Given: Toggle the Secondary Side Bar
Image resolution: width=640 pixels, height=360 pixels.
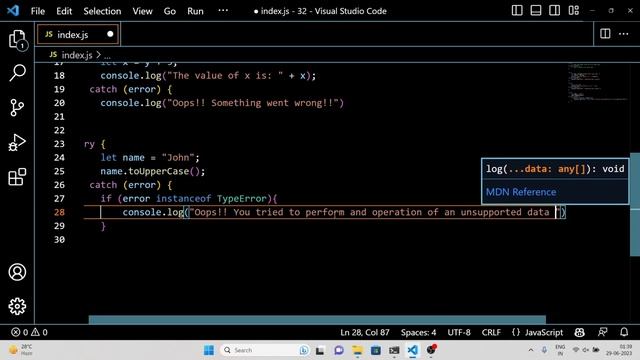Looking at the screenshot, I should click(x=554, y=11).
